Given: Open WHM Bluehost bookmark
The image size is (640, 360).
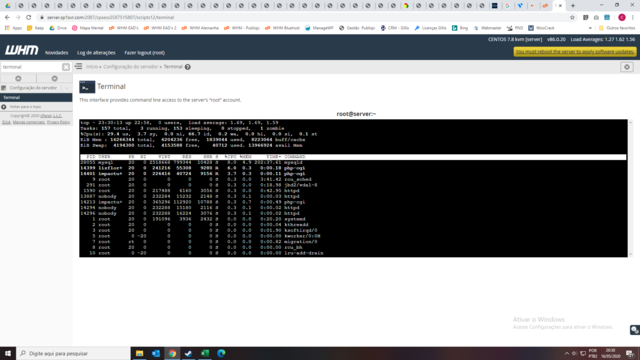Looking at the screenshot, I should [282, 28].
